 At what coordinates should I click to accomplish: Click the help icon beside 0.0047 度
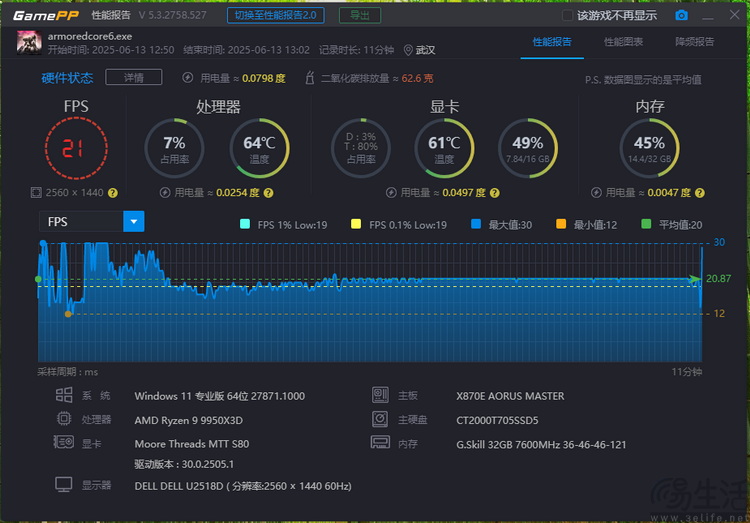699,193
